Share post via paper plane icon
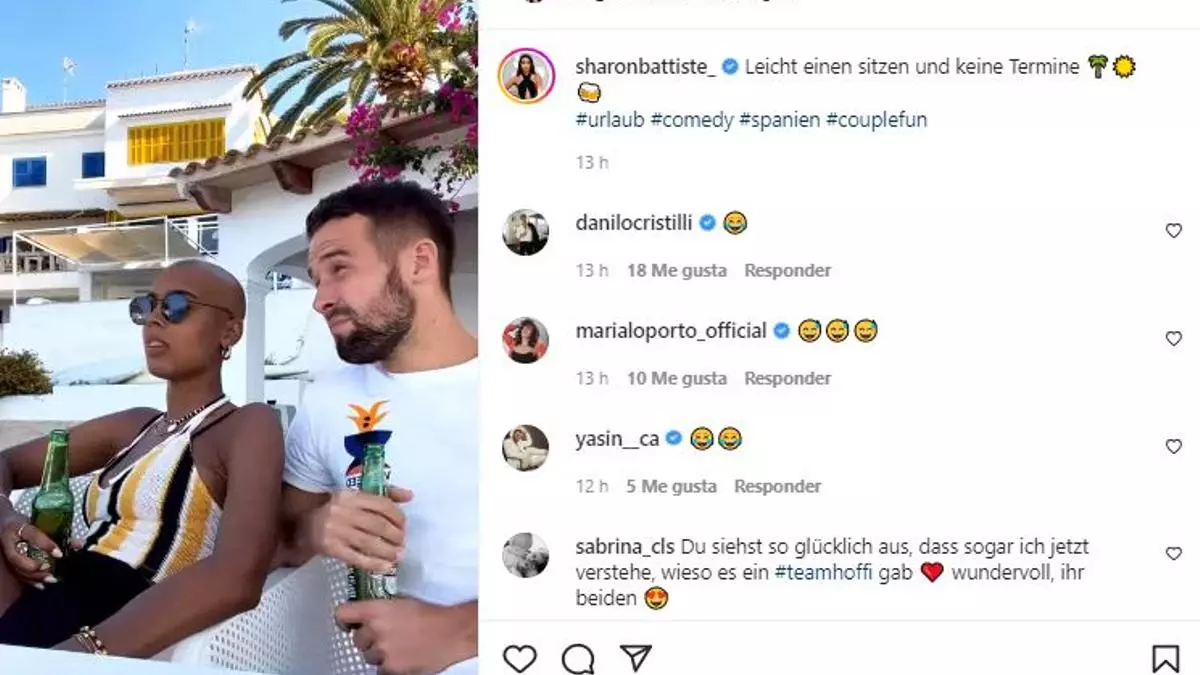 tap(636, 658)
